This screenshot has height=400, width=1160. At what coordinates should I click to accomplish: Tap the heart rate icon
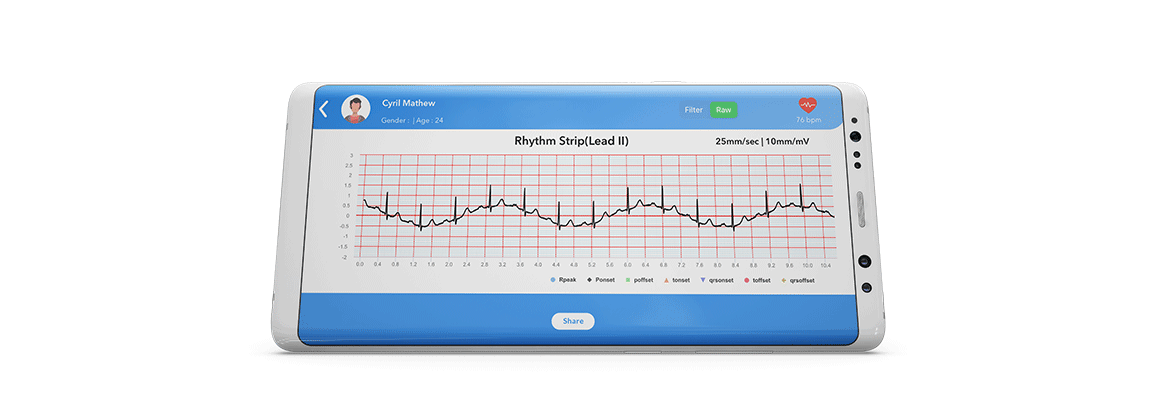(808, 104)
